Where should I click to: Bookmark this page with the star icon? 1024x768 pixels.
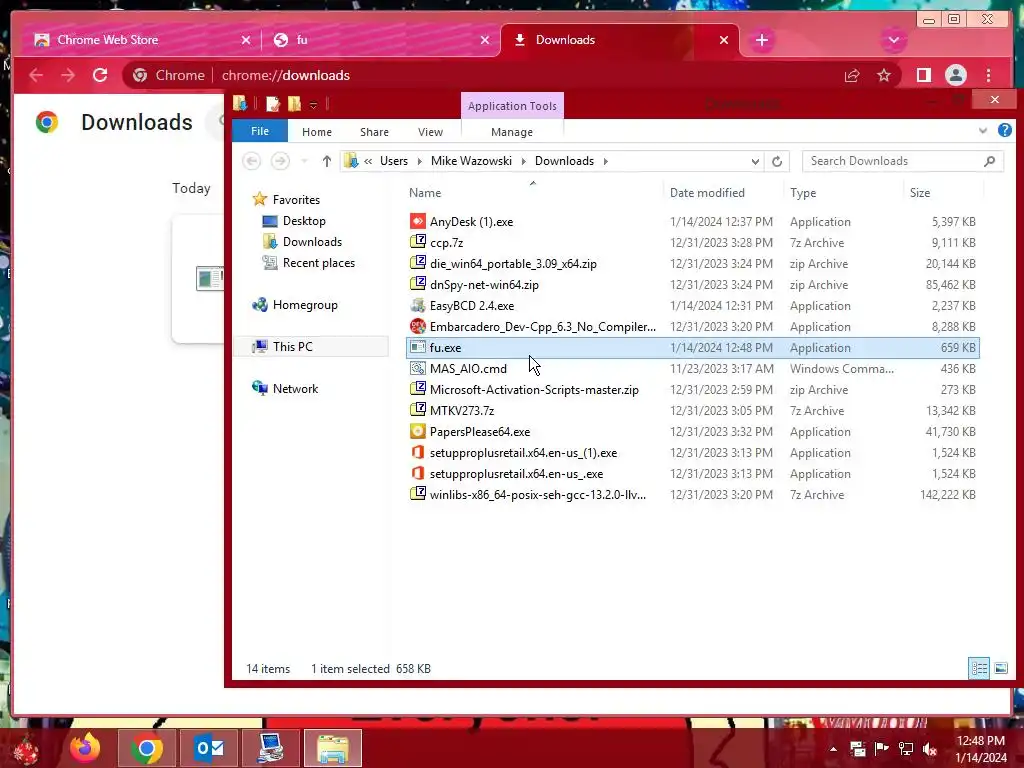click(x=884, y=75)
